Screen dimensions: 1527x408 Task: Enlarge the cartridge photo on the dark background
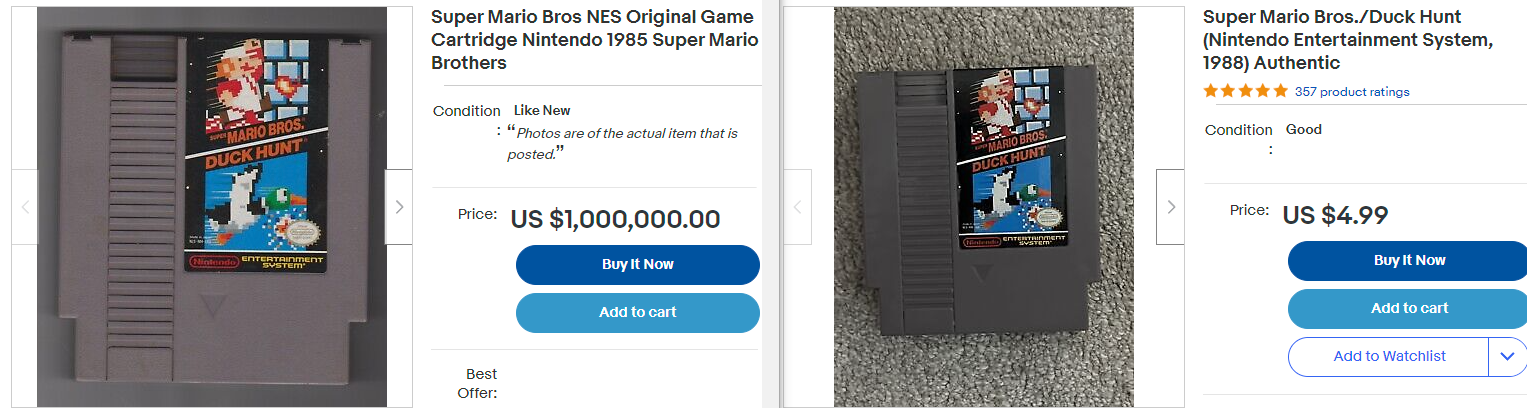[212, 207]
